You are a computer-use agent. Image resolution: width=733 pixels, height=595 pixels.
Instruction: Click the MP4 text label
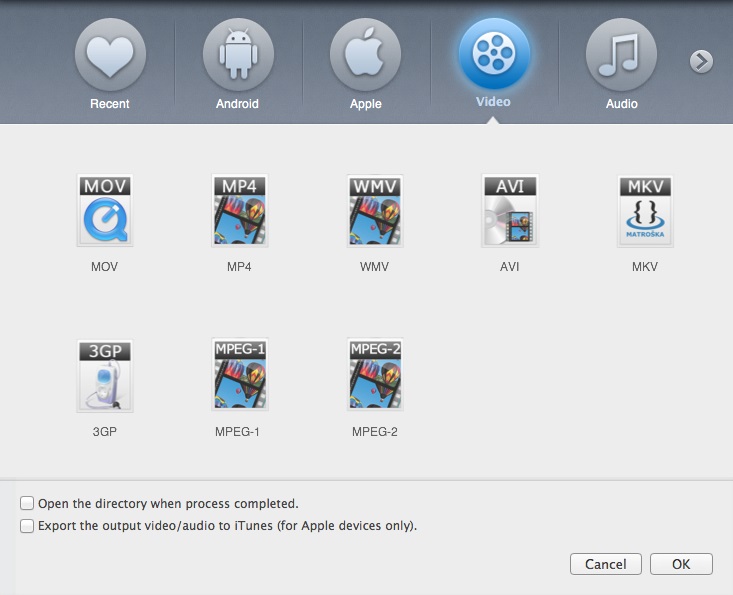click(x=239, y=267)
